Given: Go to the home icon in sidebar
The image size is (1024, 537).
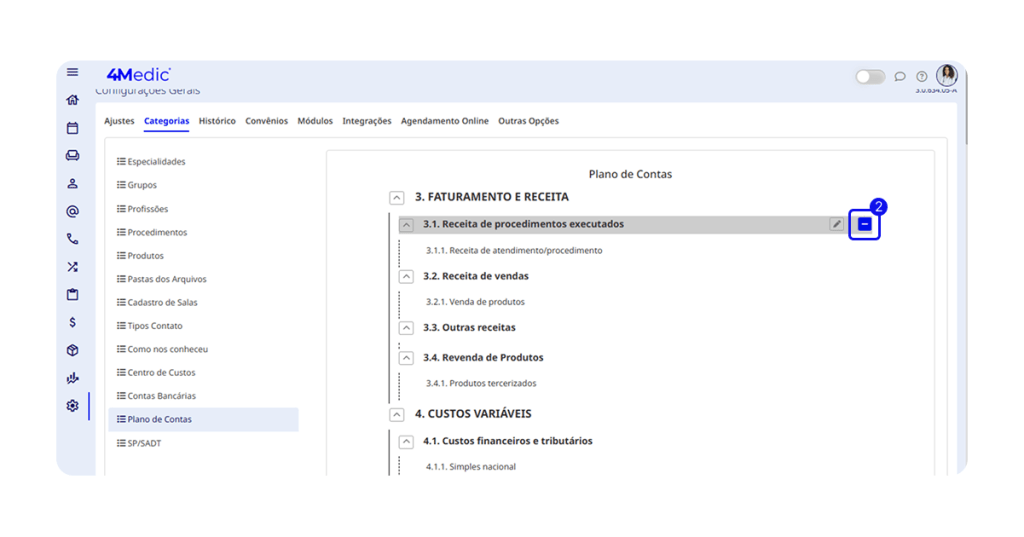Looking at the screenshot, I should click(x=72, y=100).
